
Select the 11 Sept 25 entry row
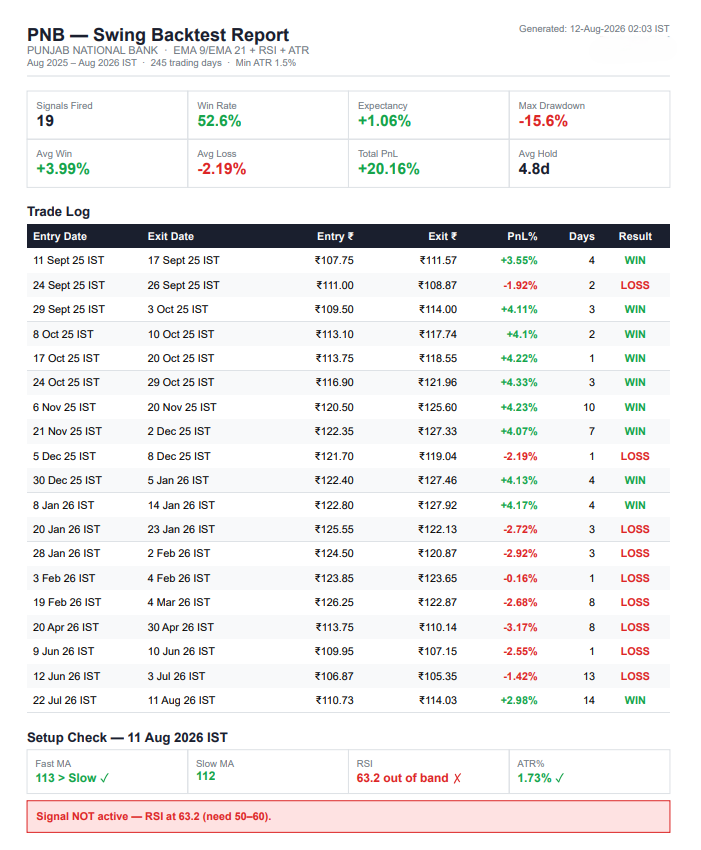click(348, 260)
